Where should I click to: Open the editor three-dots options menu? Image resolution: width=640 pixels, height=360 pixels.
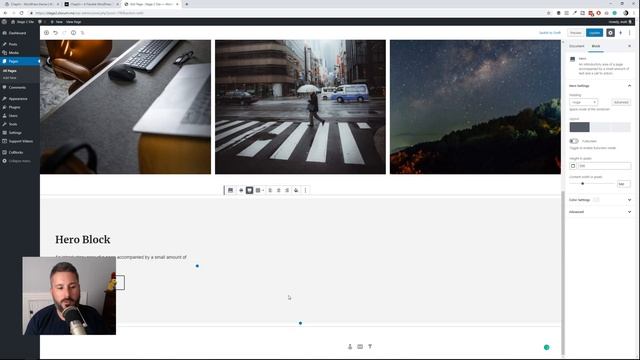pyautogui.click(x=629, y=33)
